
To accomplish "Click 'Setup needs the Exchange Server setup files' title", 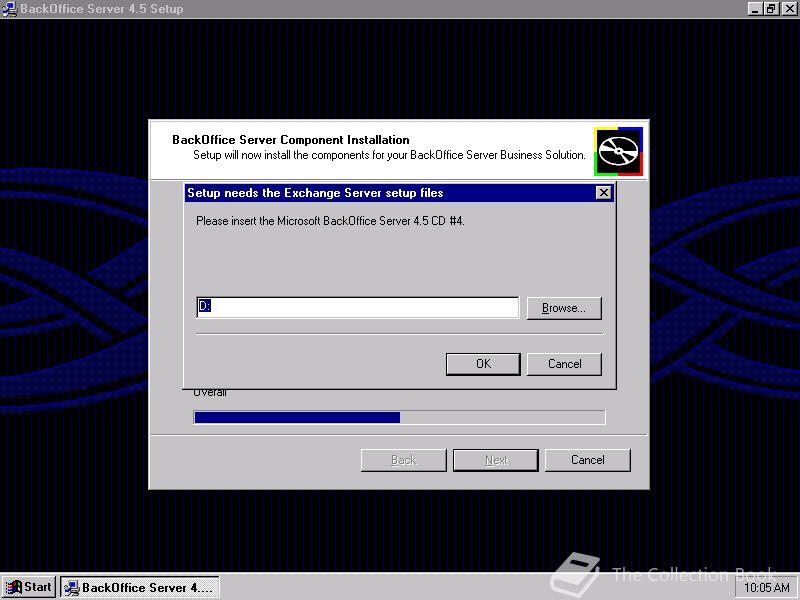I will pyautogui.click(x=315, y=193).
